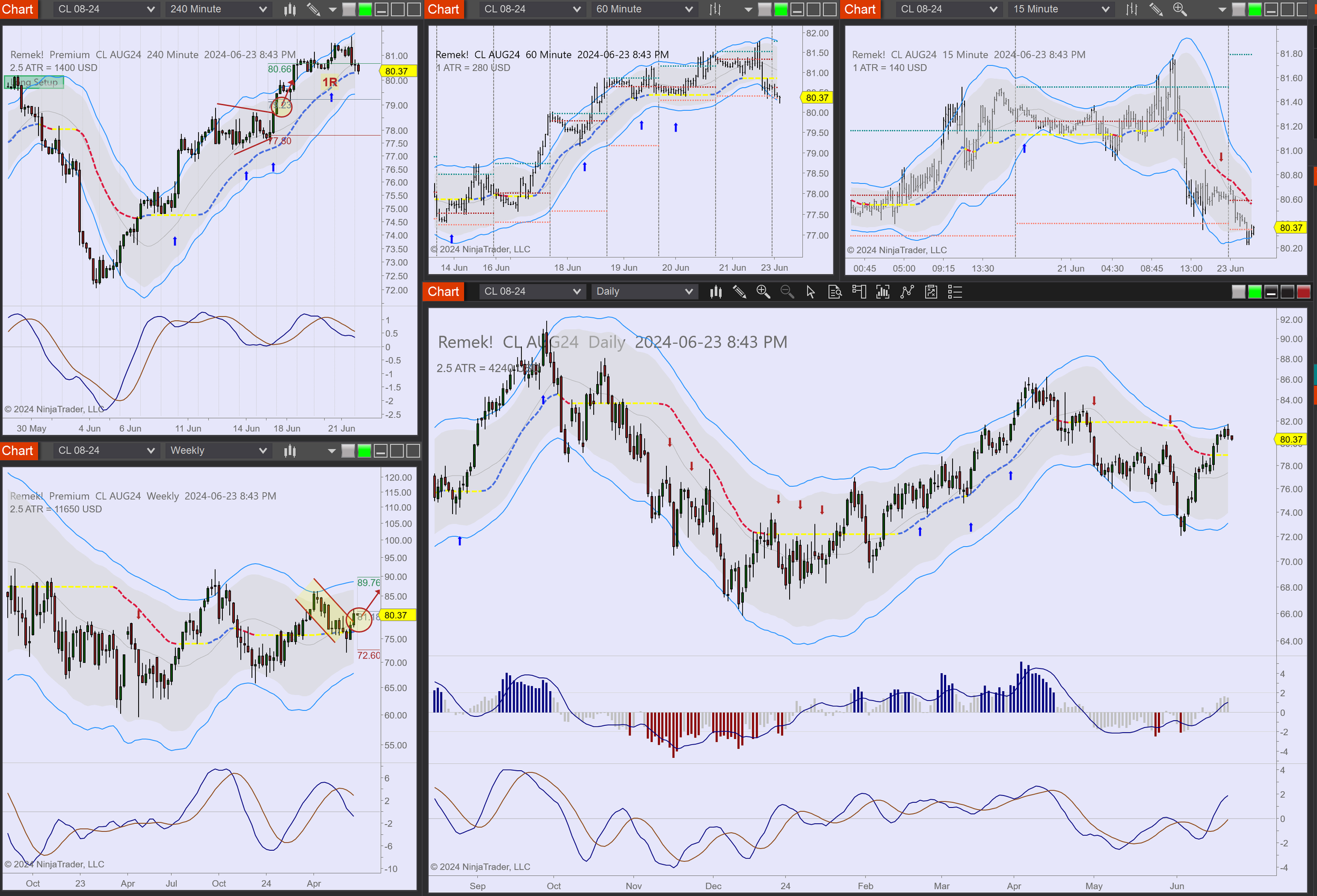Open Chart menu of 60 Minute window
Screen dimensions: 1317x896
[x=443, y=9]
